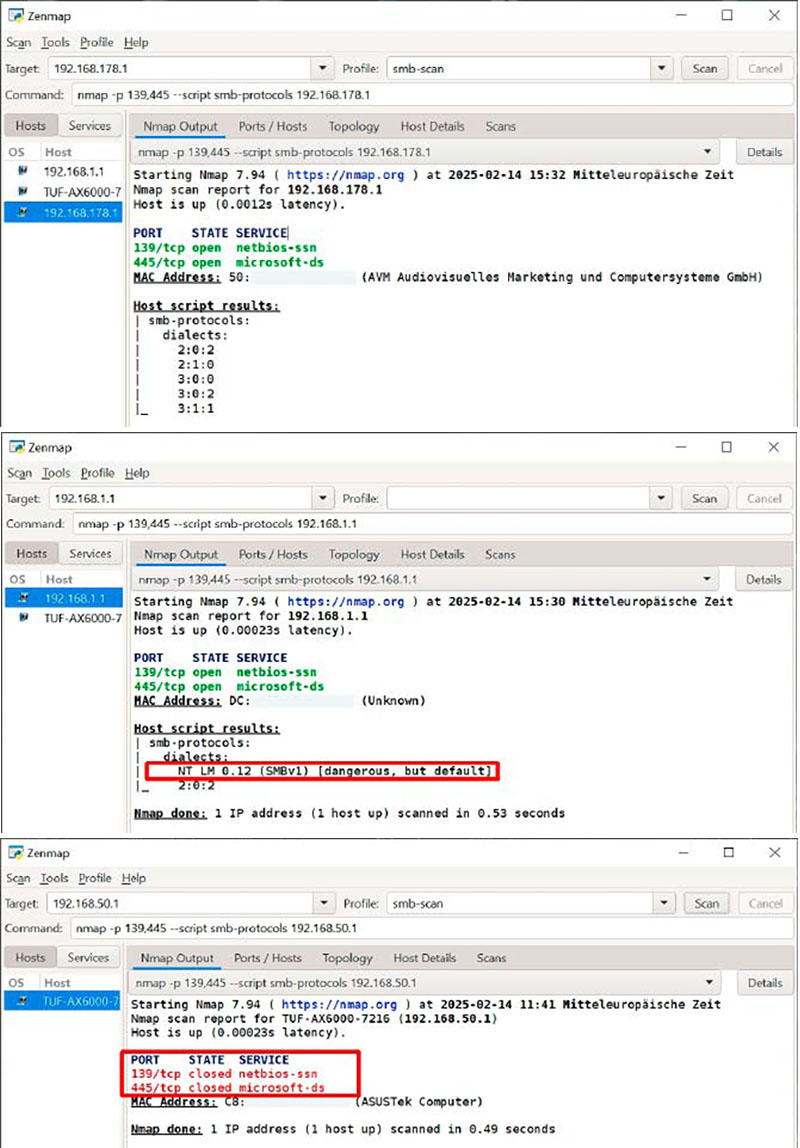The height and width of the screenshot is (1148, 800).
Task: Expand scan selector dropdown for 192.168.50.1 output
Action: [709, 983]
